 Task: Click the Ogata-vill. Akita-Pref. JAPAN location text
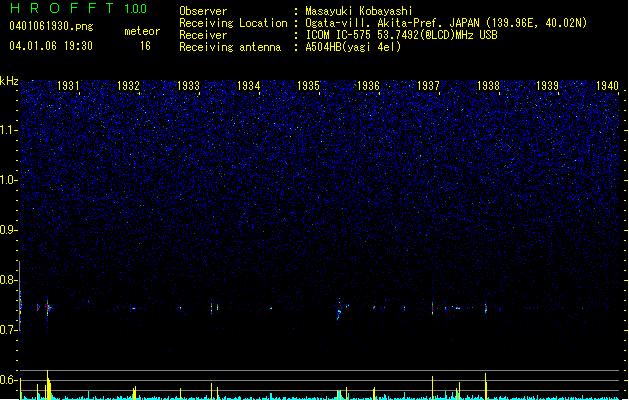(446, 23)
